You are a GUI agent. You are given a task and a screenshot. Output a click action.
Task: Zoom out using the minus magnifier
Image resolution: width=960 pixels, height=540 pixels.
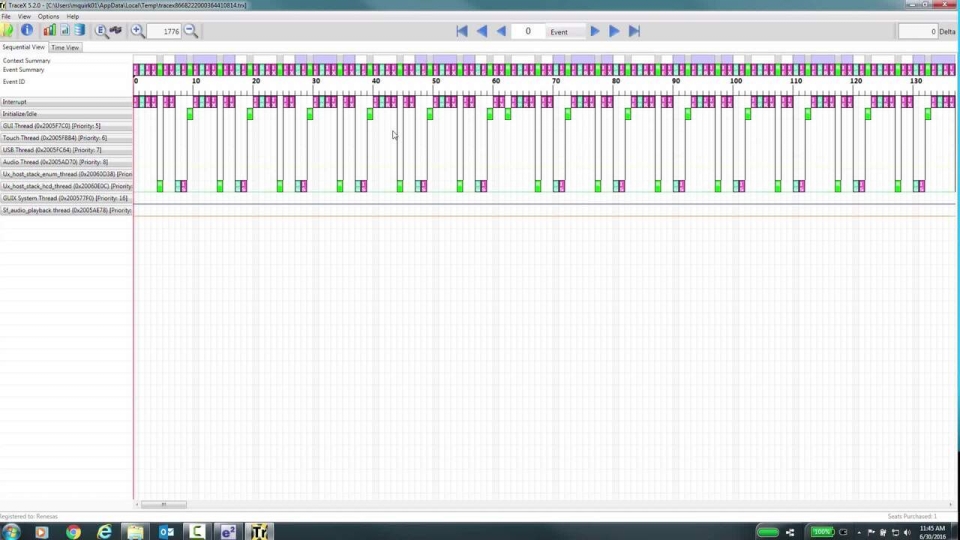pos(191,31)
